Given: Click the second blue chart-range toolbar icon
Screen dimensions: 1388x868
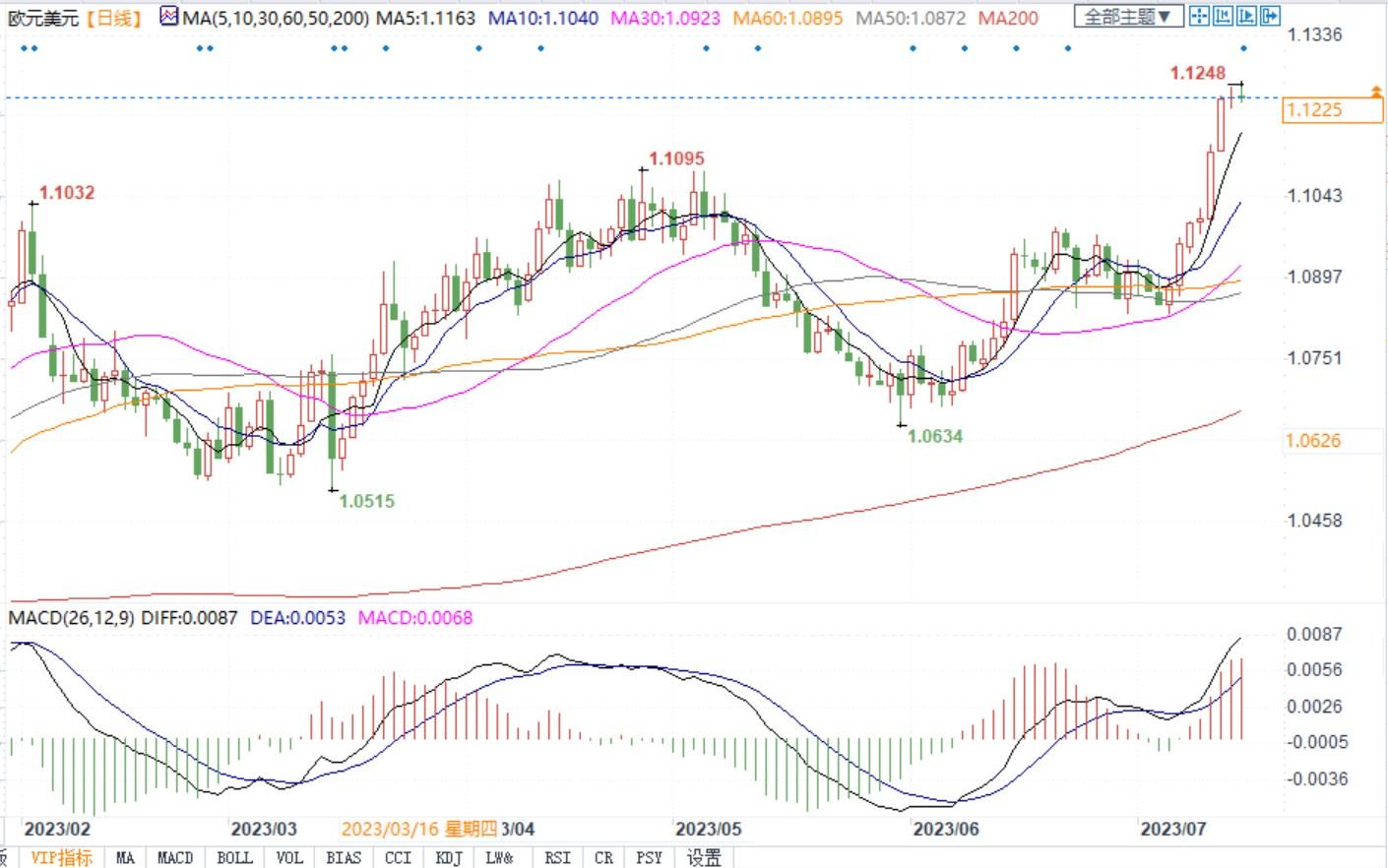Looking at the screenshot, I should [x=1223, y=16].
